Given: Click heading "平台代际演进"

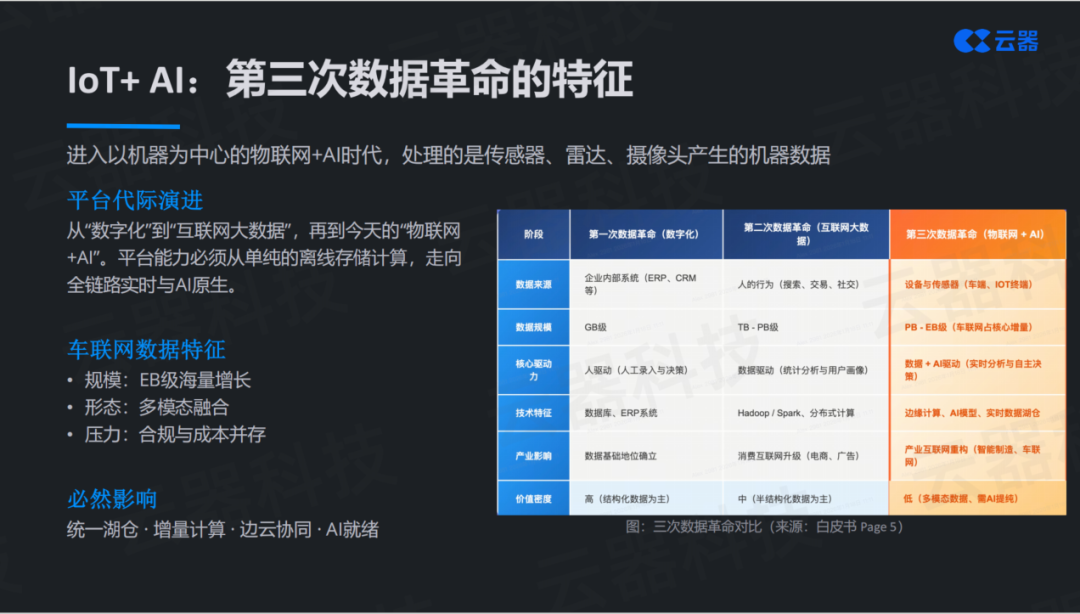Looking at the screenshot, I should pos(135,201).
